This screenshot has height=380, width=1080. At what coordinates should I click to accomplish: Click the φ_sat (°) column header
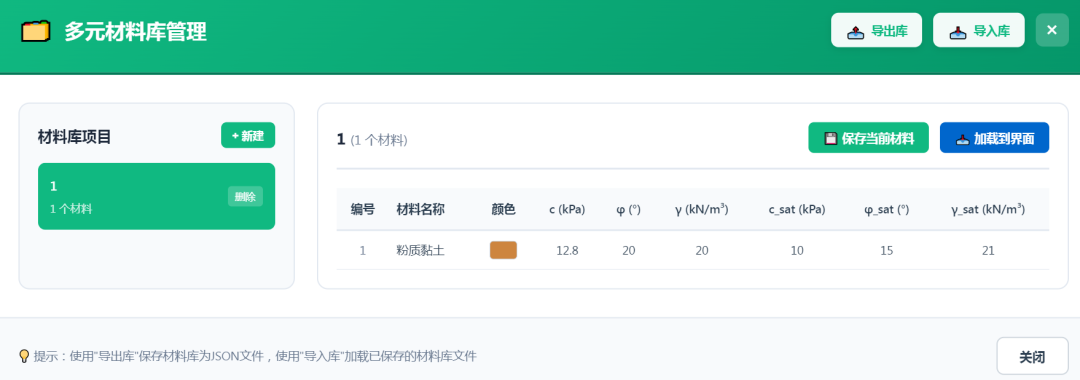[886, 209]
